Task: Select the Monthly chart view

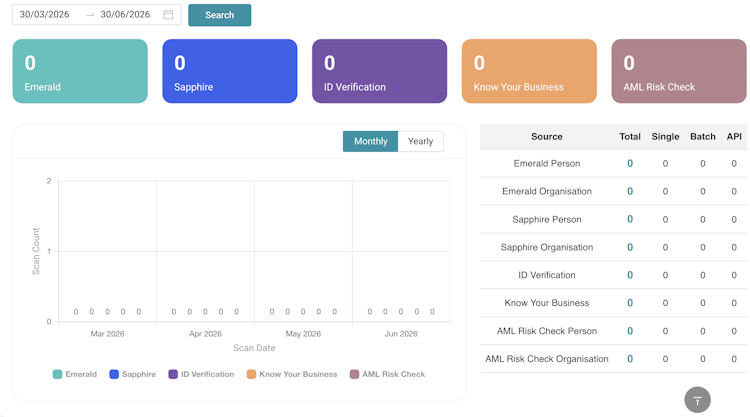Action: coord(370,141)
